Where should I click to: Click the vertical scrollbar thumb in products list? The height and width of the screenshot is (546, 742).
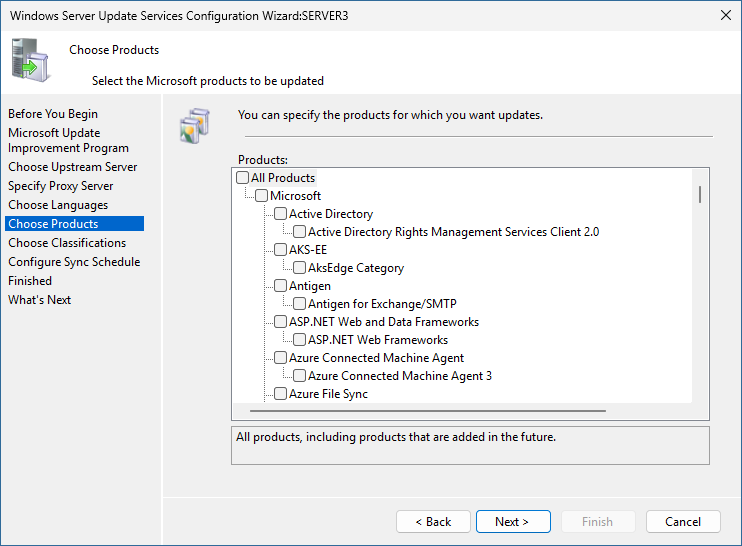[700, 194]
